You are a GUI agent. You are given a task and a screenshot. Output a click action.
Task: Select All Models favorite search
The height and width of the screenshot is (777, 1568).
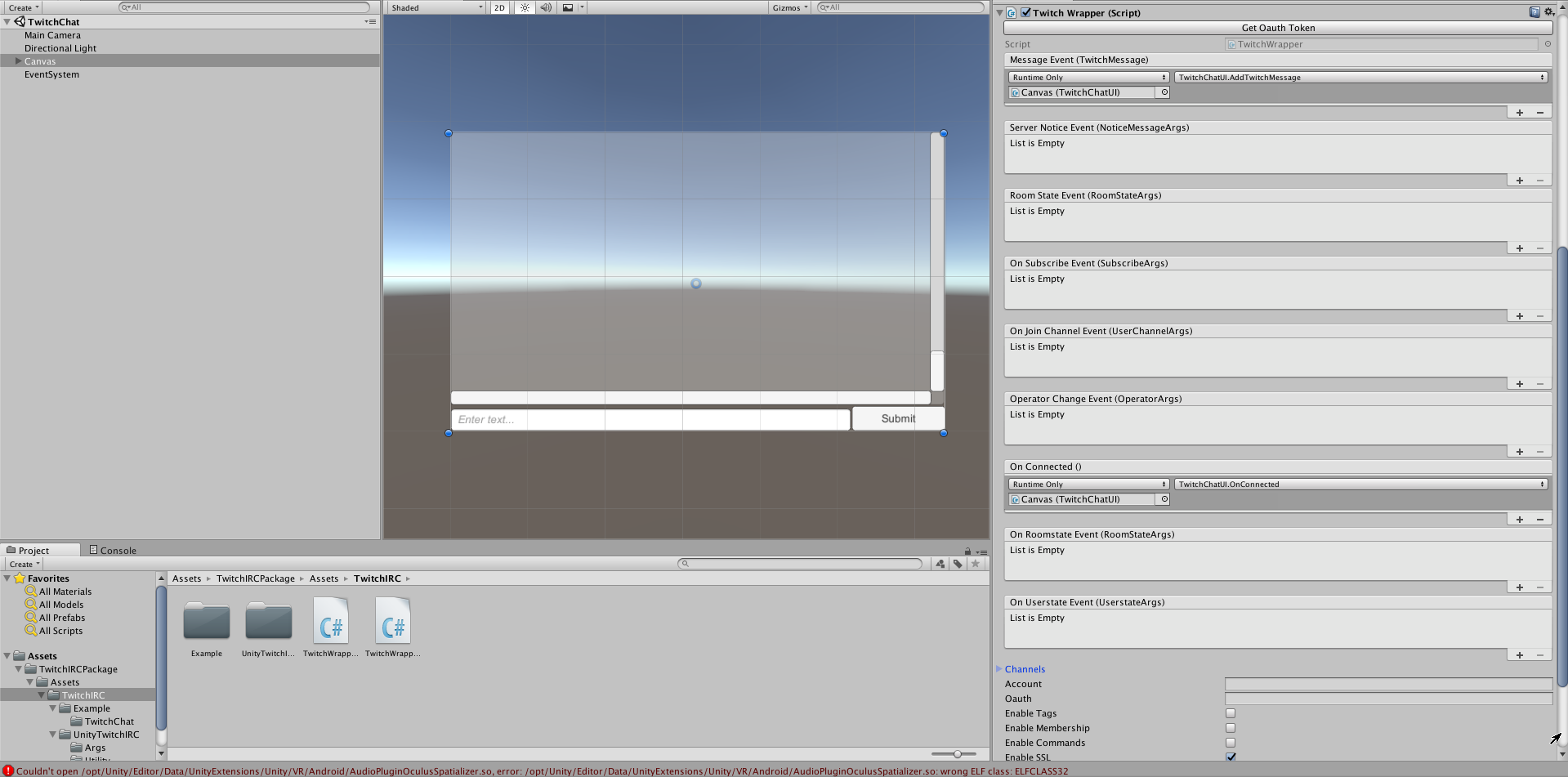click(61, 605)
